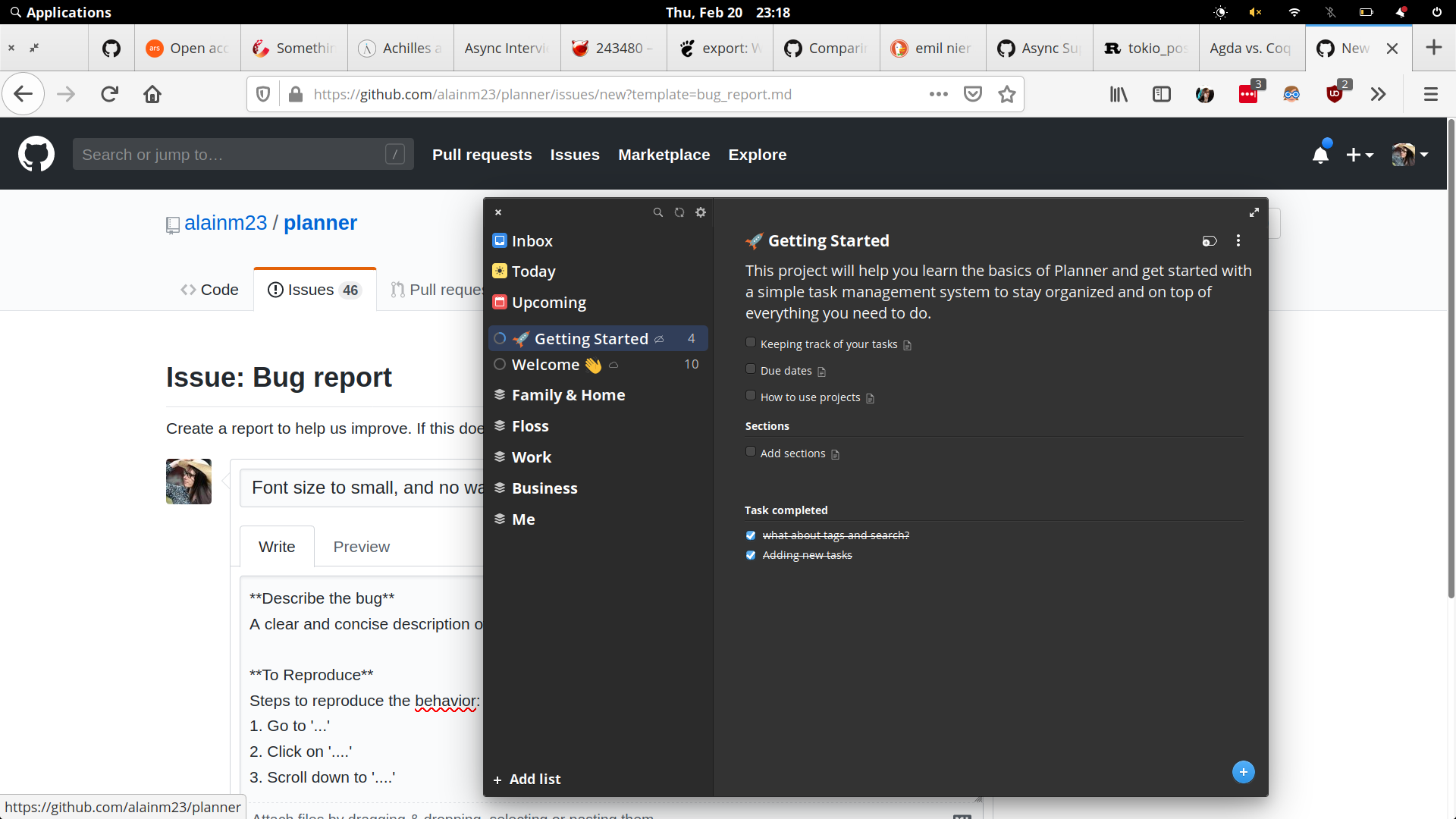Viewport: 1456px width, 819px height.
Task: Expand the task panel to fullscreen
Action: [x=1254, y=212]
